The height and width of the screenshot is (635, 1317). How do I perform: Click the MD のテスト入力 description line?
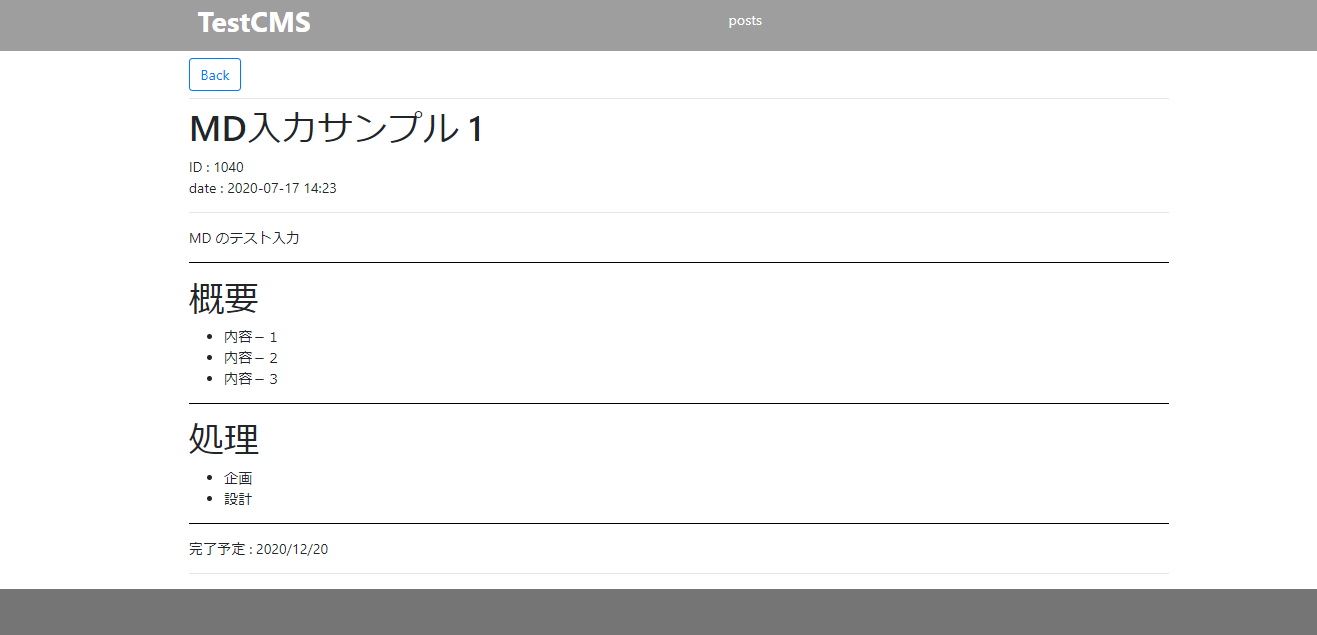point(243,238)
